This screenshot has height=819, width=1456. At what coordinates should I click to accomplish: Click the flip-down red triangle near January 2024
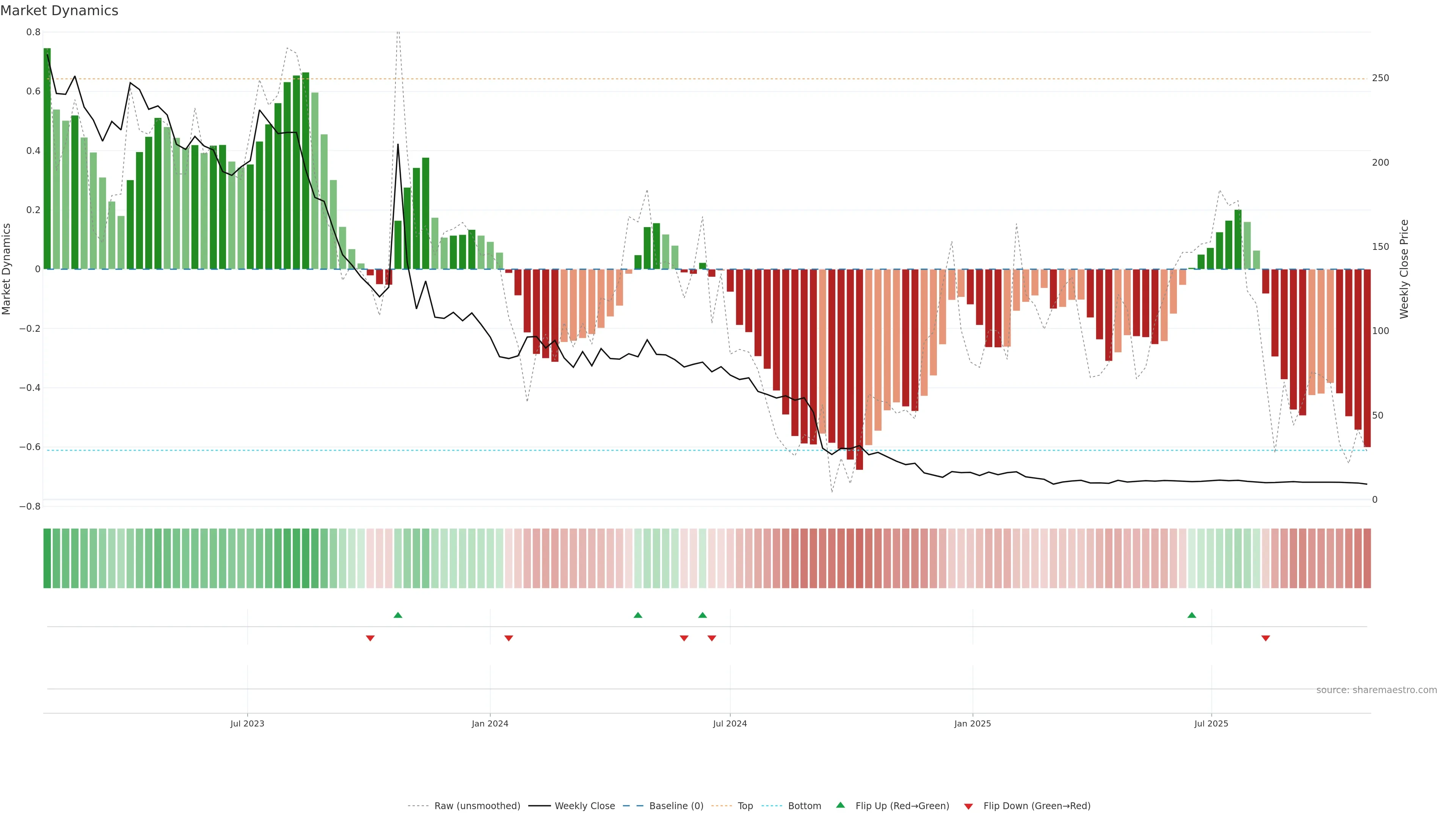tap(508, 638)
